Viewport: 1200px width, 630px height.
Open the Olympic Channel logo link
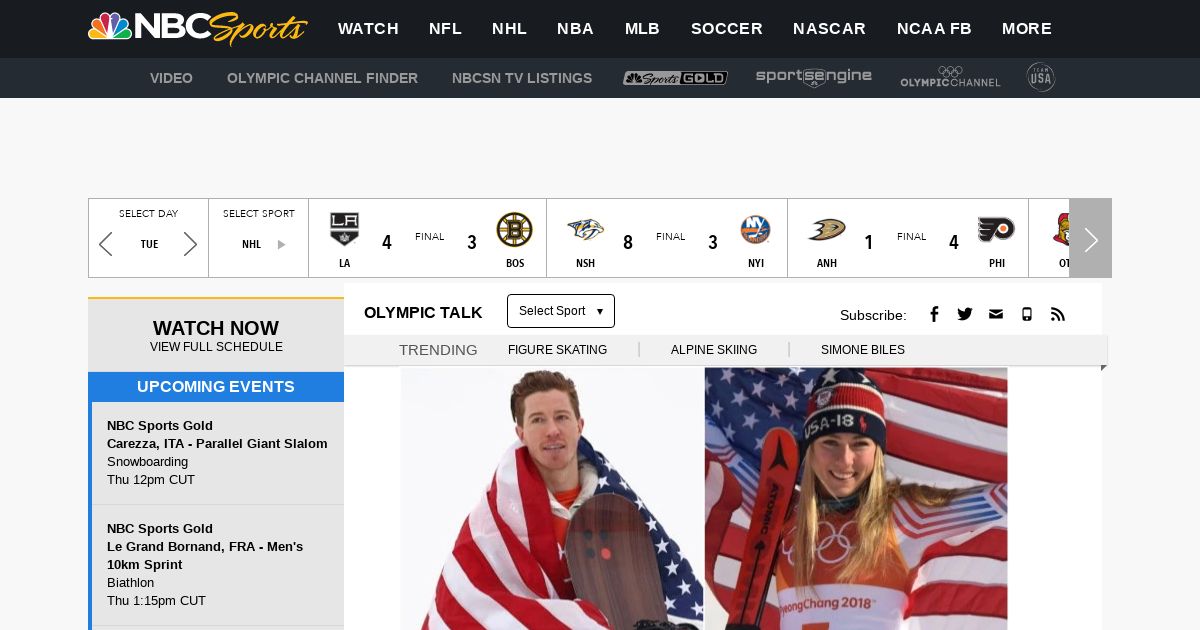point(950,77)
